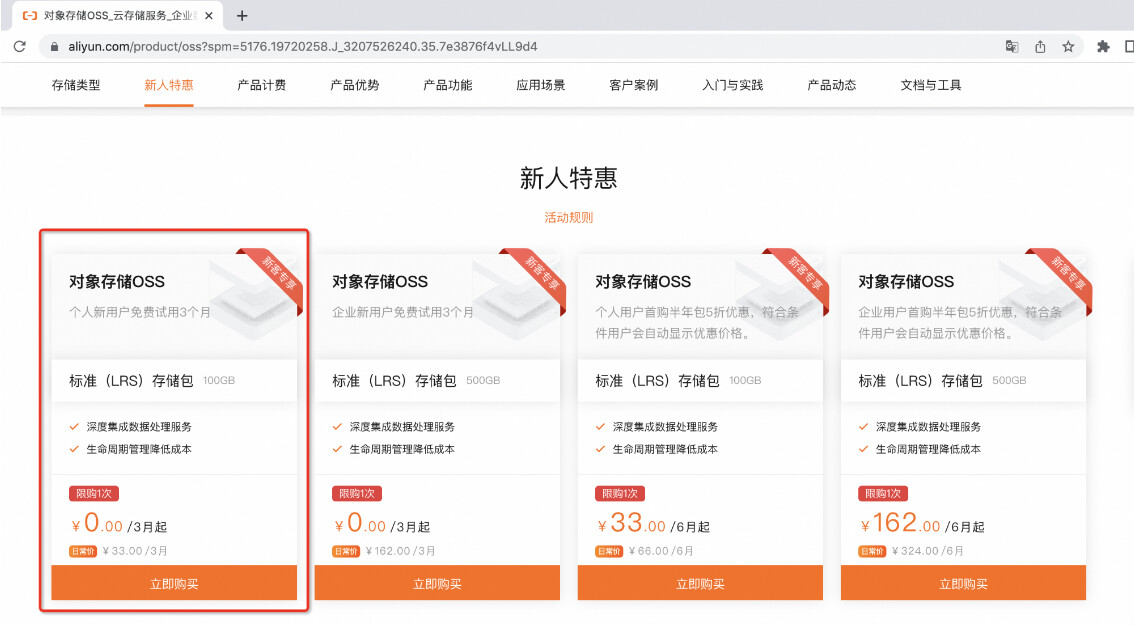Click 立即购买 for personal free trial package

tap(174, 583)
